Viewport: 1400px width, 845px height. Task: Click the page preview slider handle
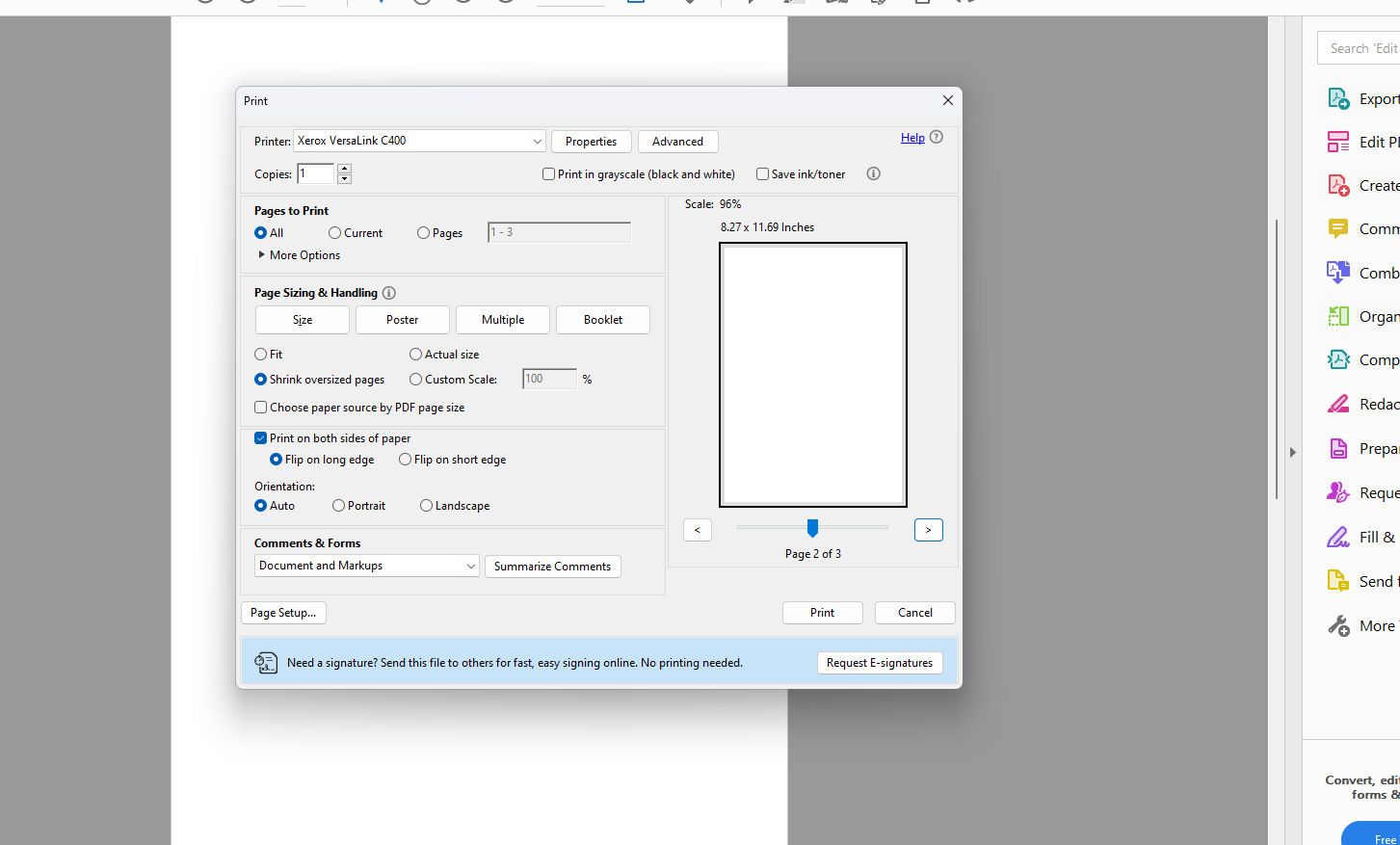click(812, 527)
